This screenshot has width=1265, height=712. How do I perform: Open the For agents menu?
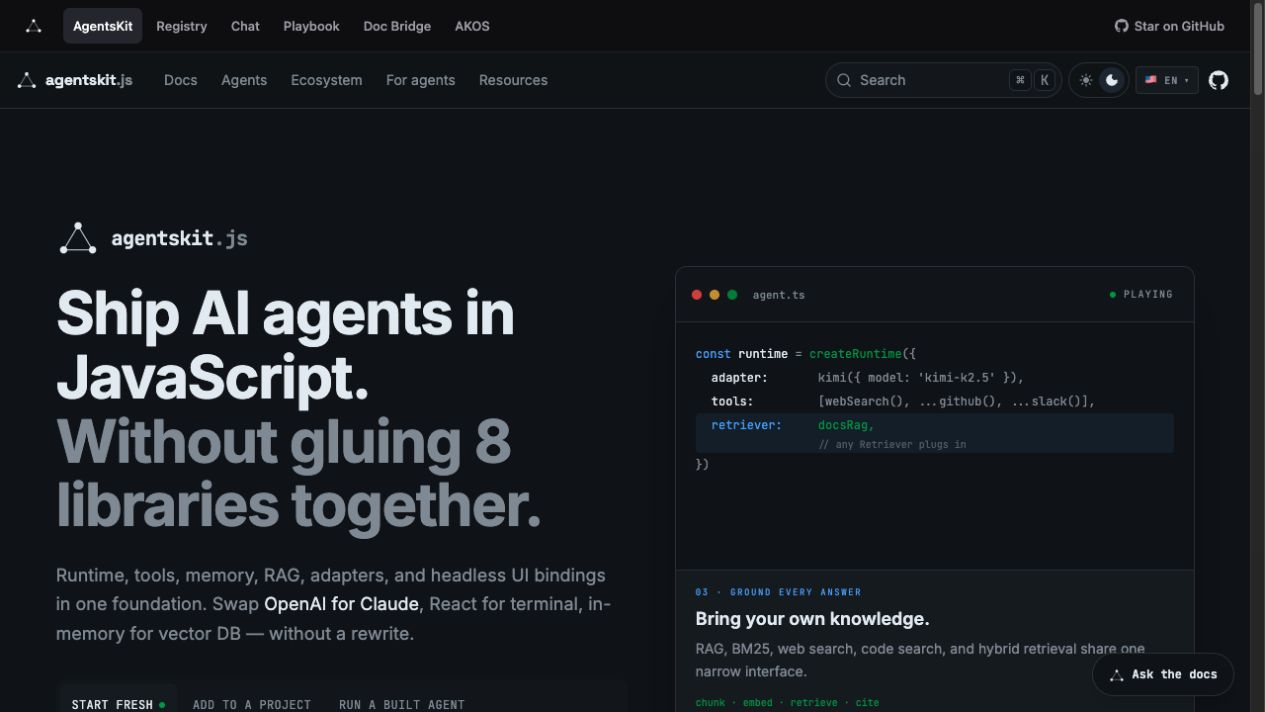click(420, 80)
